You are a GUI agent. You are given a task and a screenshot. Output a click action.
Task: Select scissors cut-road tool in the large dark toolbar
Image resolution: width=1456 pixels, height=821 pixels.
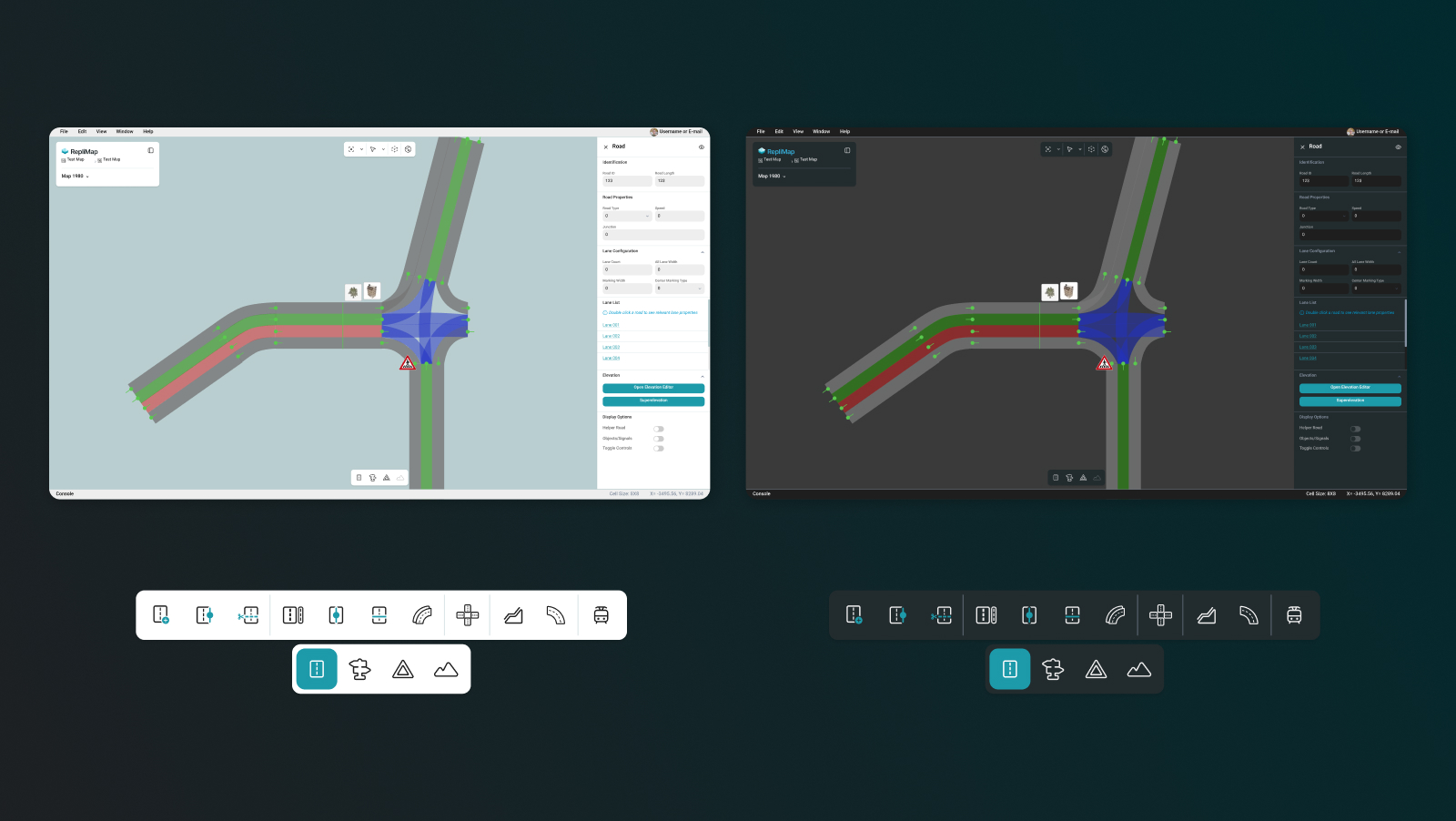point(942,615)
